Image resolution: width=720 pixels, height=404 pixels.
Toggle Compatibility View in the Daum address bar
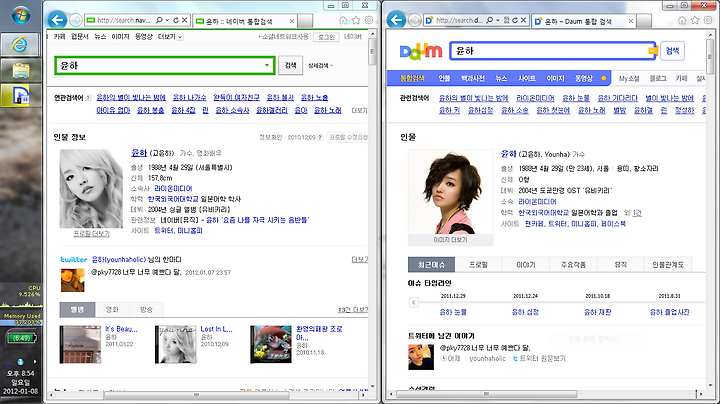tap(506, 20)
